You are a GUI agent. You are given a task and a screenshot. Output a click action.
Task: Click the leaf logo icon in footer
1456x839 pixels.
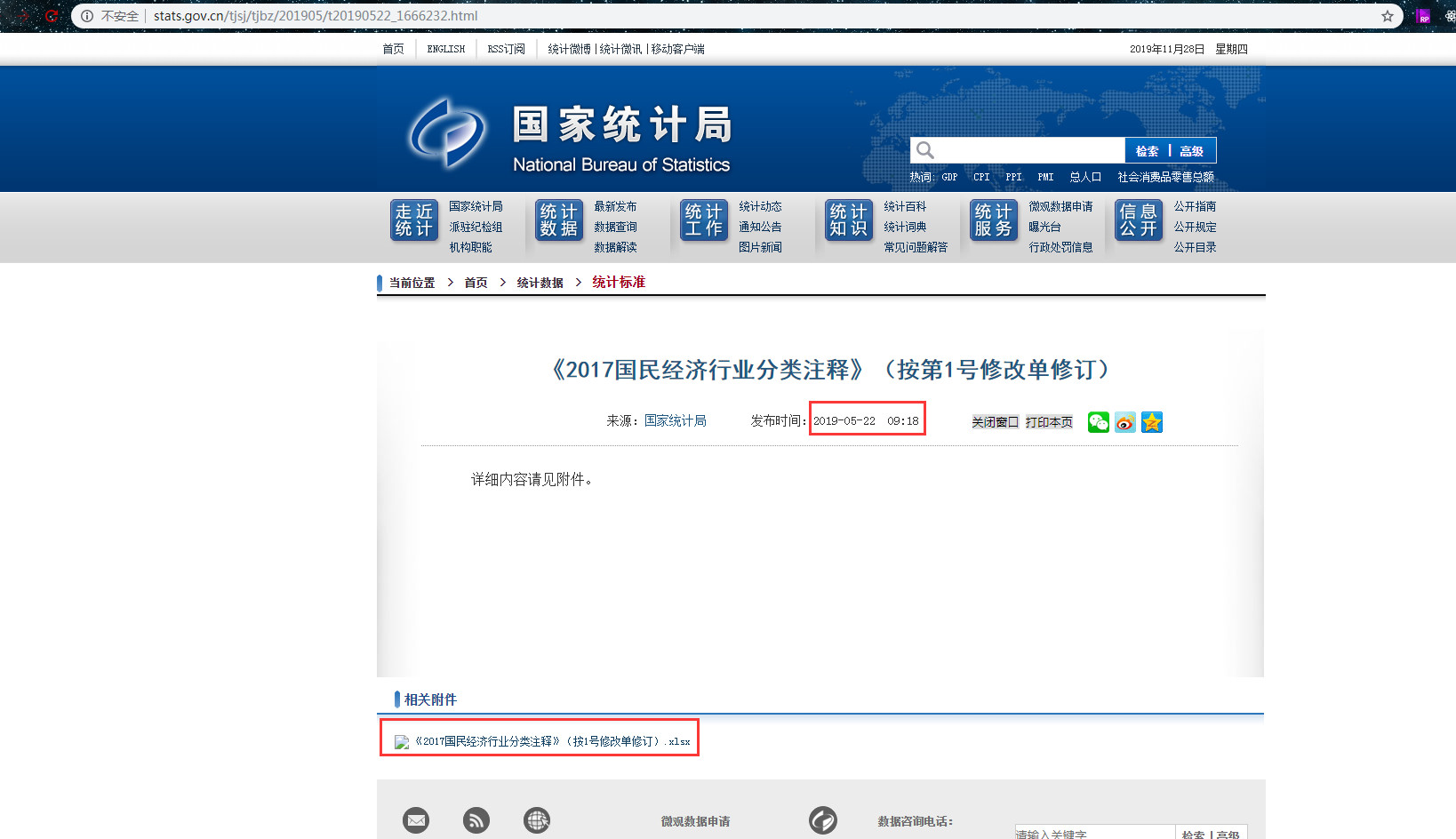[823, 819]
